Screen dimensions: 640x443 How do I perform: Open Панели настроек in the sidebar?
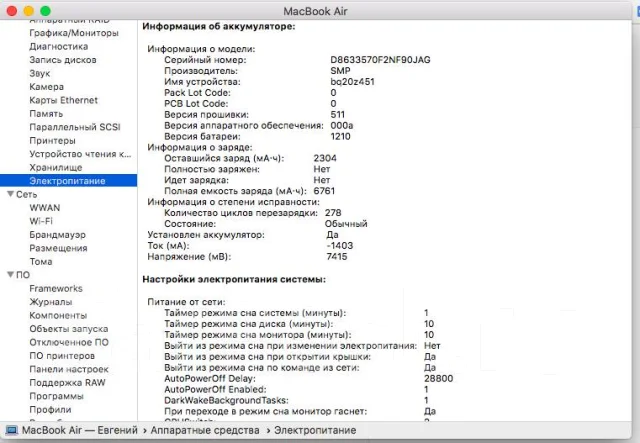(69, 369)
